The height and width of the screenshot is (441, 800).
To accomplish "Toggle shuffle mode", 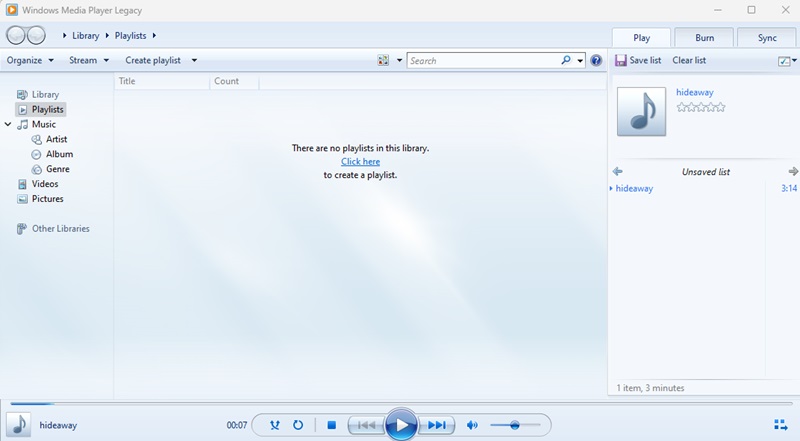I will 275,425.
